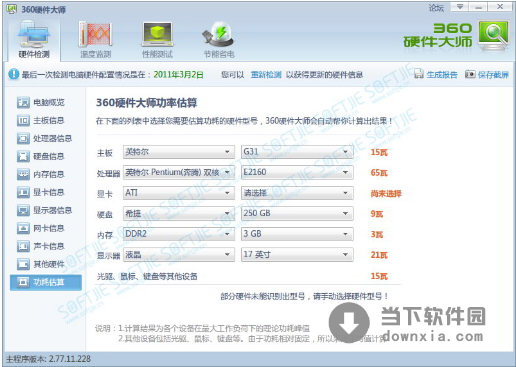Click the 尚未选择 graphics card status
The width and height of the screenshot is (516, 367).
coord(386,193)
